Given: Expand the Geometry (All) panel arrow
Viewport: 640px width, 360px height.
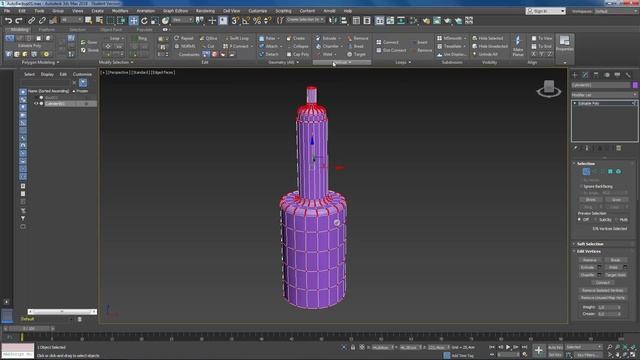Looking at the screenshot, I should tap(298, 62).
